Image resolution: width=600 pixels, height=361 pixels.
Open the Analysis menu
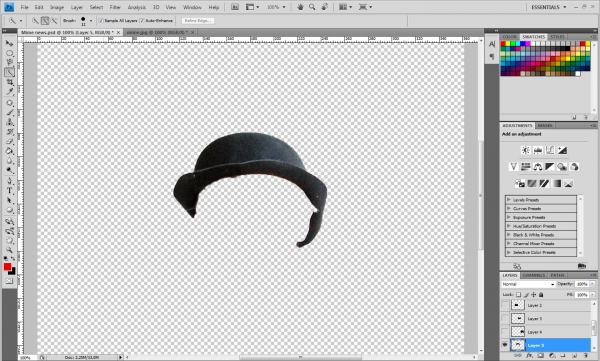tap(137, 7)
